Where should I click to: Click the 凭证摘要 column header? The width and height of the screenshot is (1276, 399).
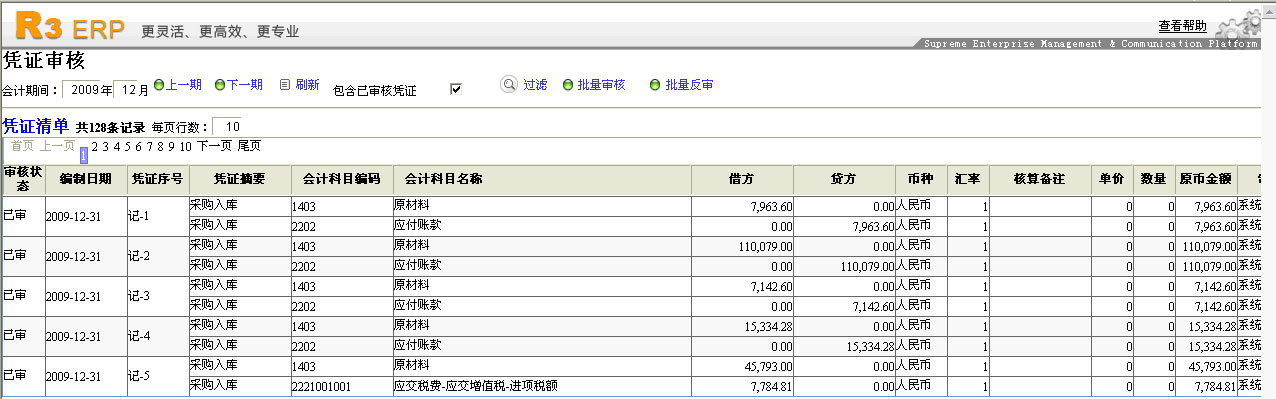coord(240,180)
